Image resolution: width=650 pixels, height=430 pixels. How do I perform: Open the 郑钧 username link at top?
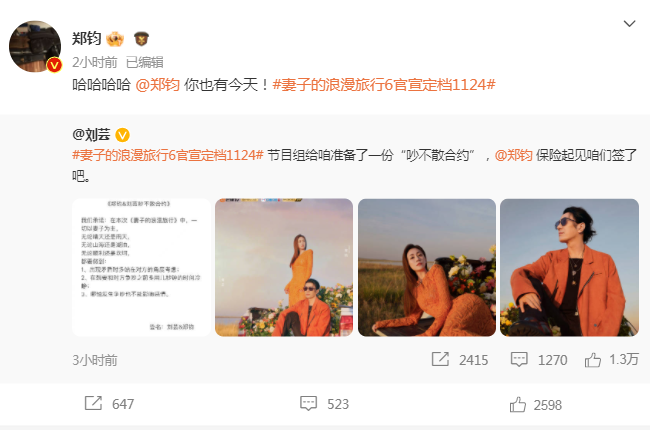[x=87, y=39]
